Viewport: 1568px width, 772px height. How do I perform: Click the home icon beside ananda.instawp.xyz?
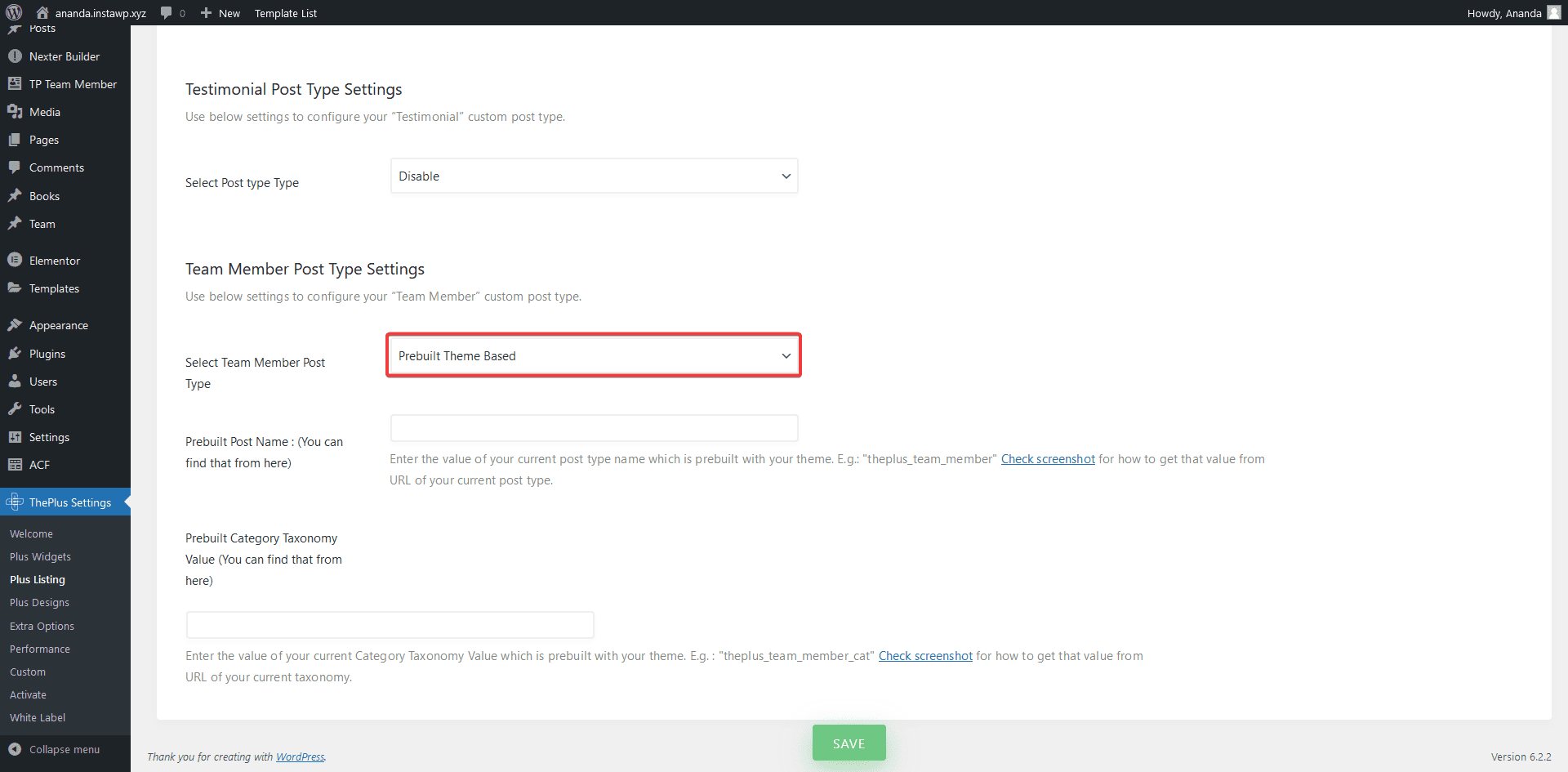pyautogui.click(x=42, y=12)
